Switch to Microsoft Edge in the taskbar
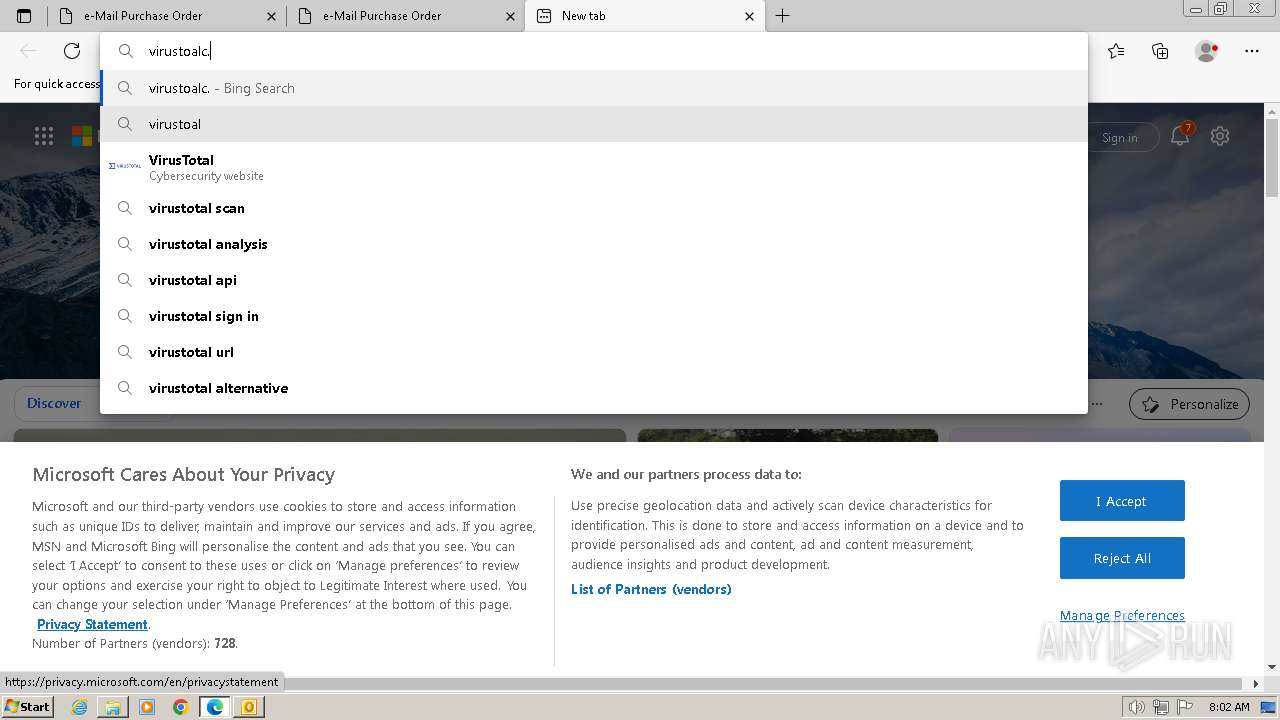Viewport: 1280px width, 720px height. pos(214,707)
